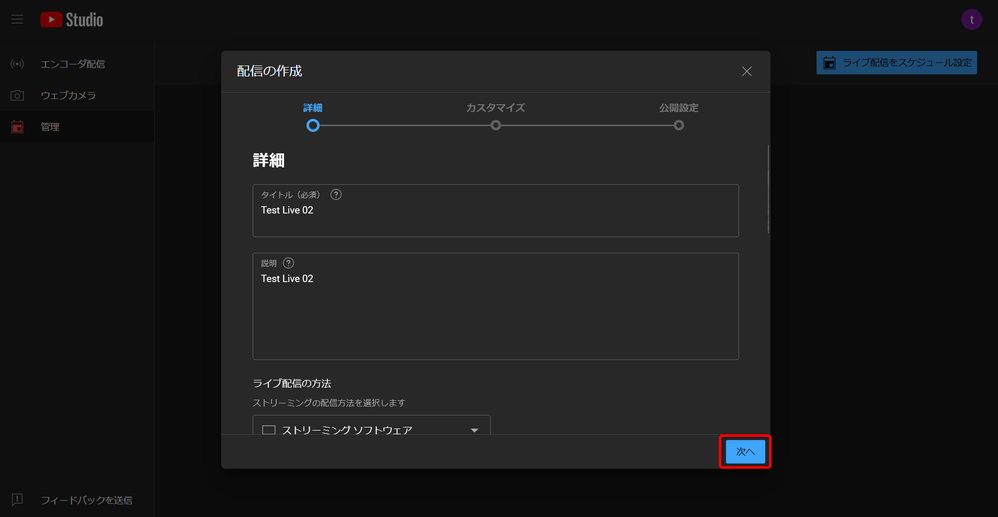Close the create stream dialog
The height and width of the screenshot is (517, 998).
[x=747, y=71]
